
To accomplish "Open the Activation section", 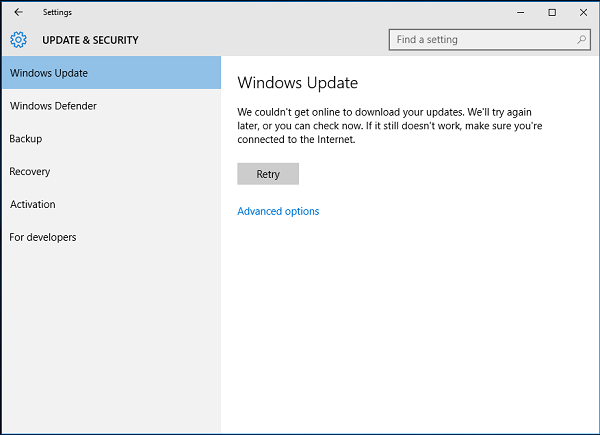I will (x=111, y=204).
